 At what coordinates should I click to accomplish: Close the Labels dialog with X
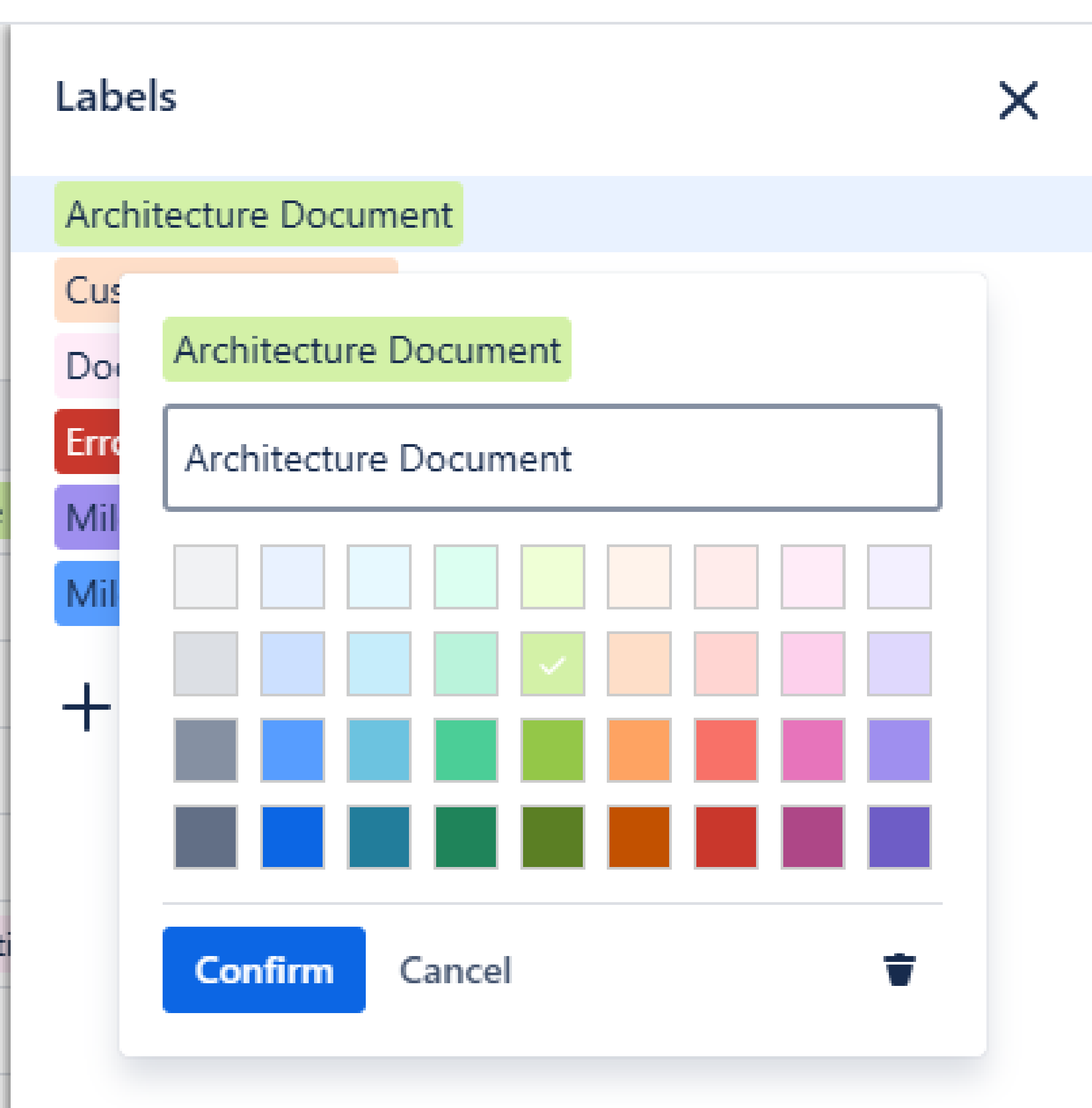pos(1018,100)
